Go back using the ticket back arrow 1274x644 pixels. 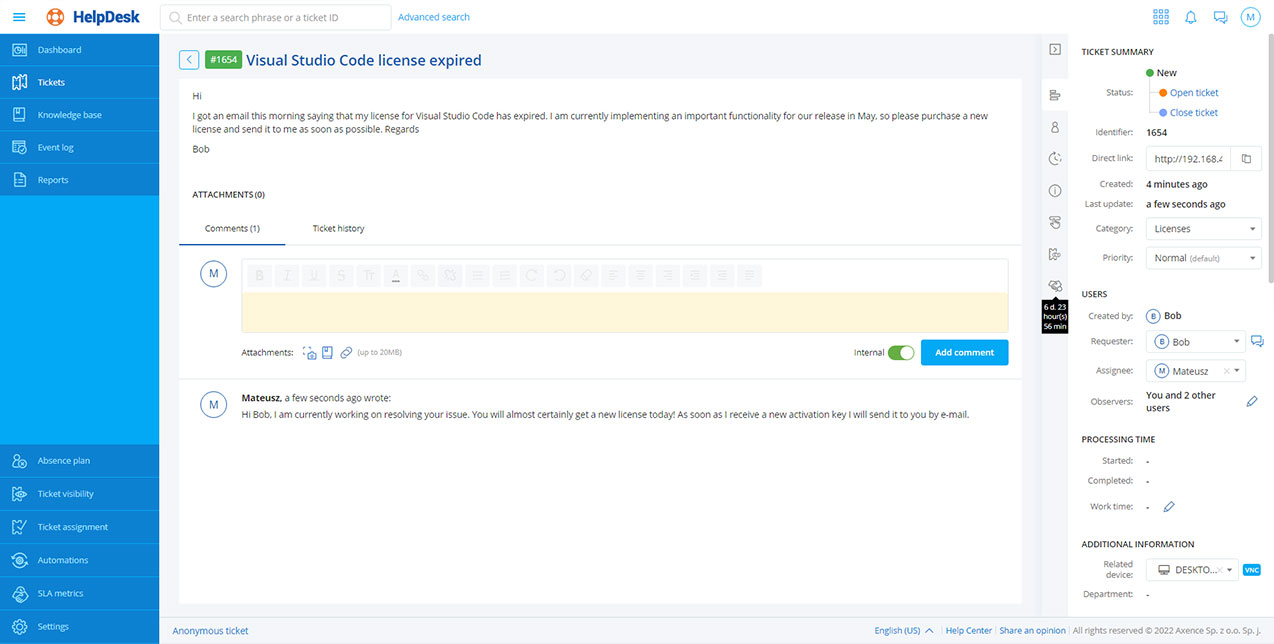(x=189, y=60)
